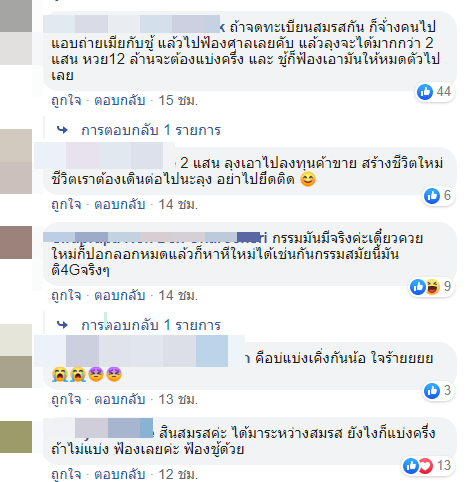Reply to the comment posted 15 ชม. ago
This screenshot has height=482, width=475.
pyautogui.click(x=120, y=100)
